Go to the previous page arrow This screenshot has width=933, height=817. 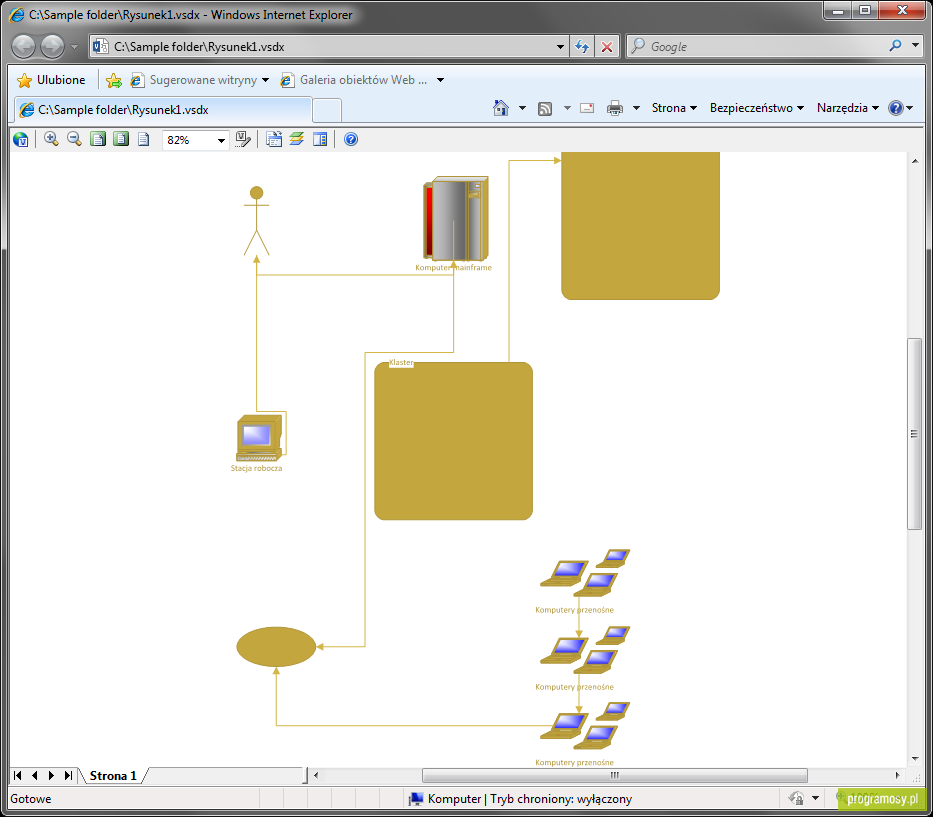35,775
